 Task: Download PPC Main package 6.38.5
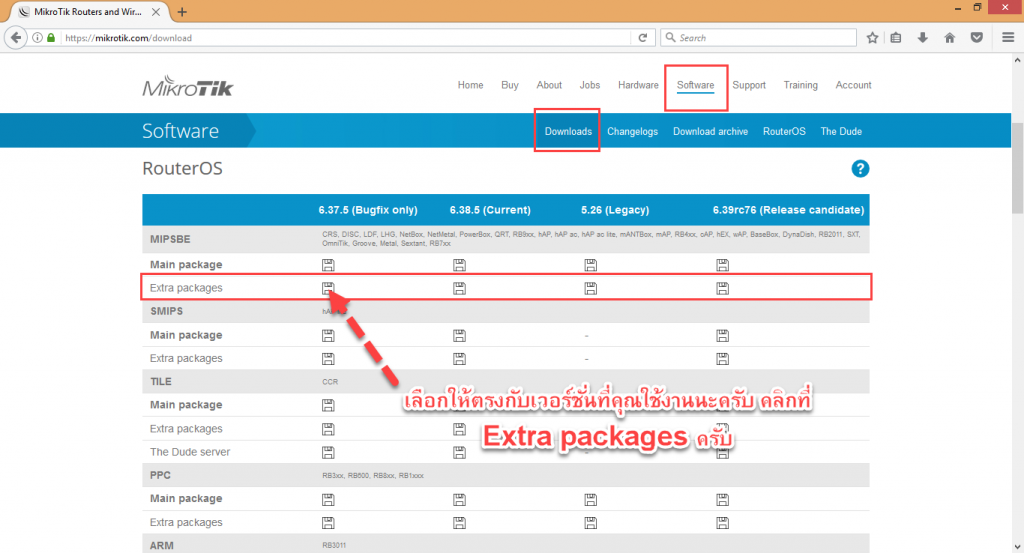(459, 499)
